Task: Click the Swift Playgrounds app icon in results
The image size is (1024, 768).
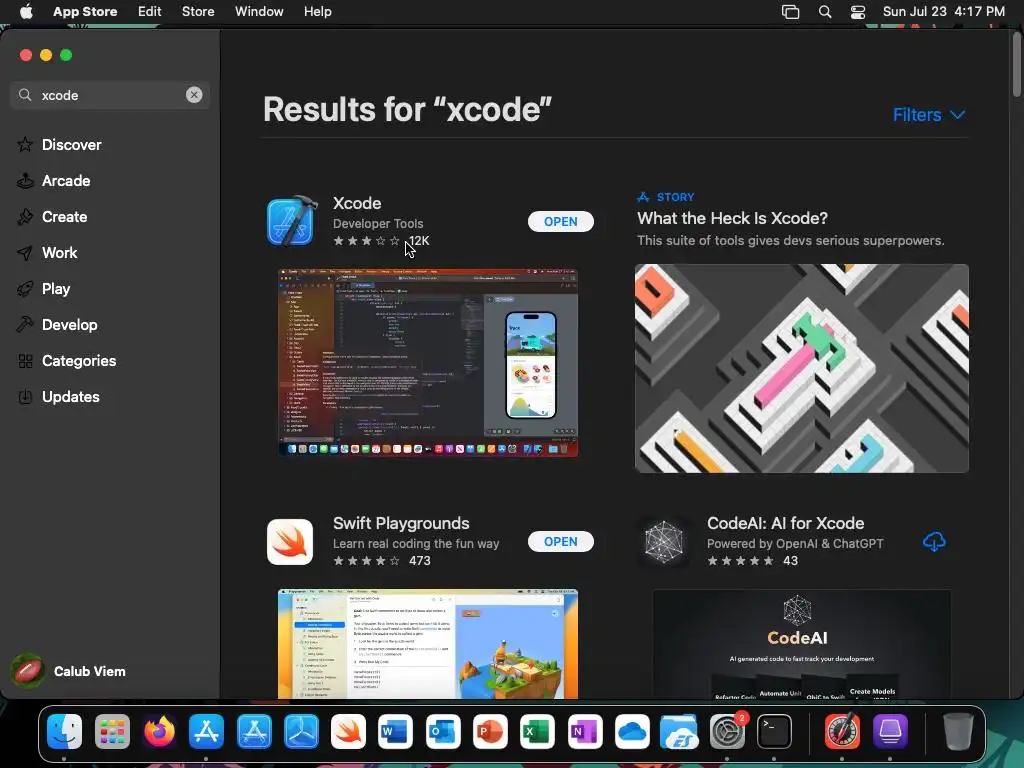Action: (290, 541)
